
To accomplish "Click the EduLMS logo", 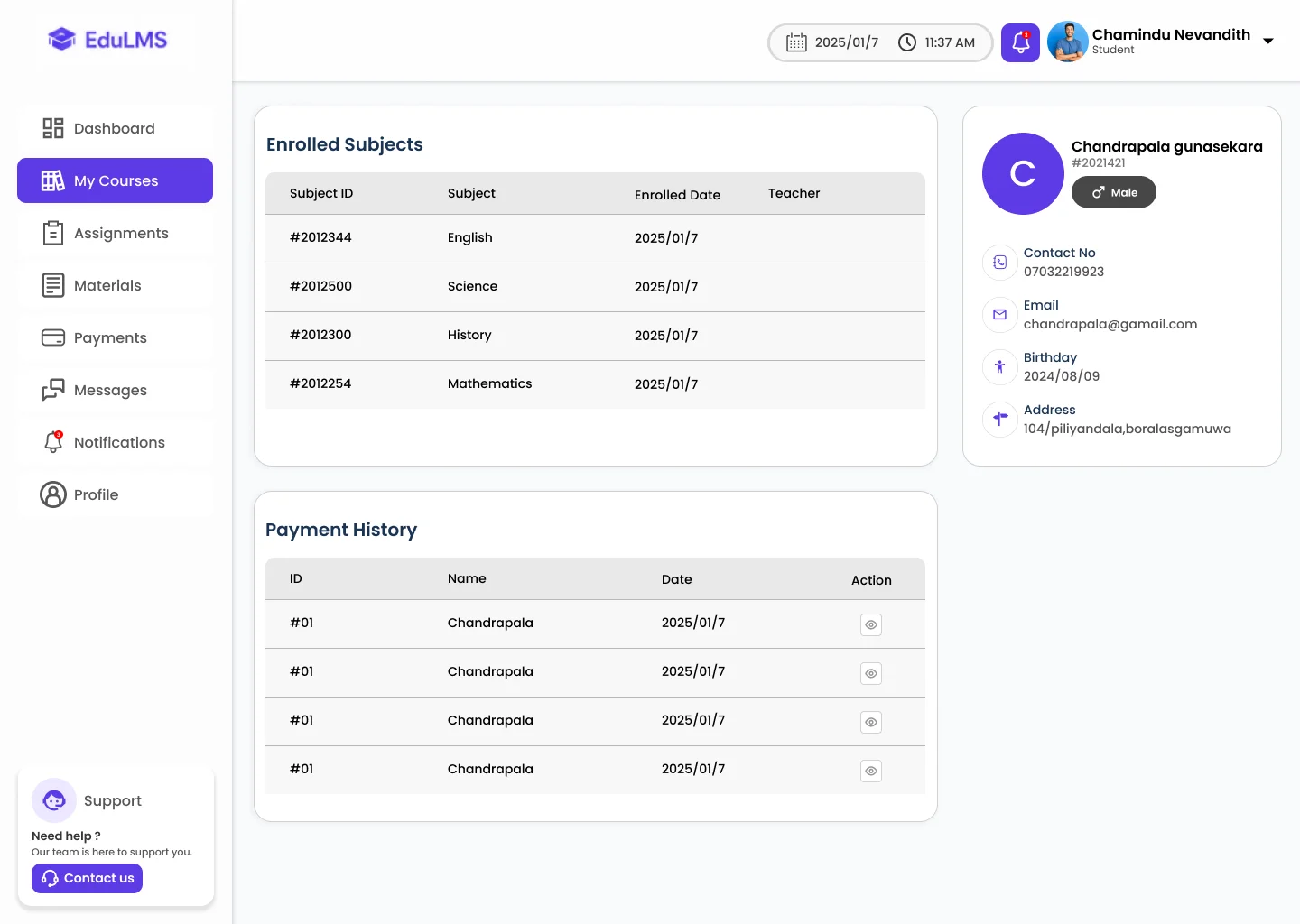I will pos(107,40).
